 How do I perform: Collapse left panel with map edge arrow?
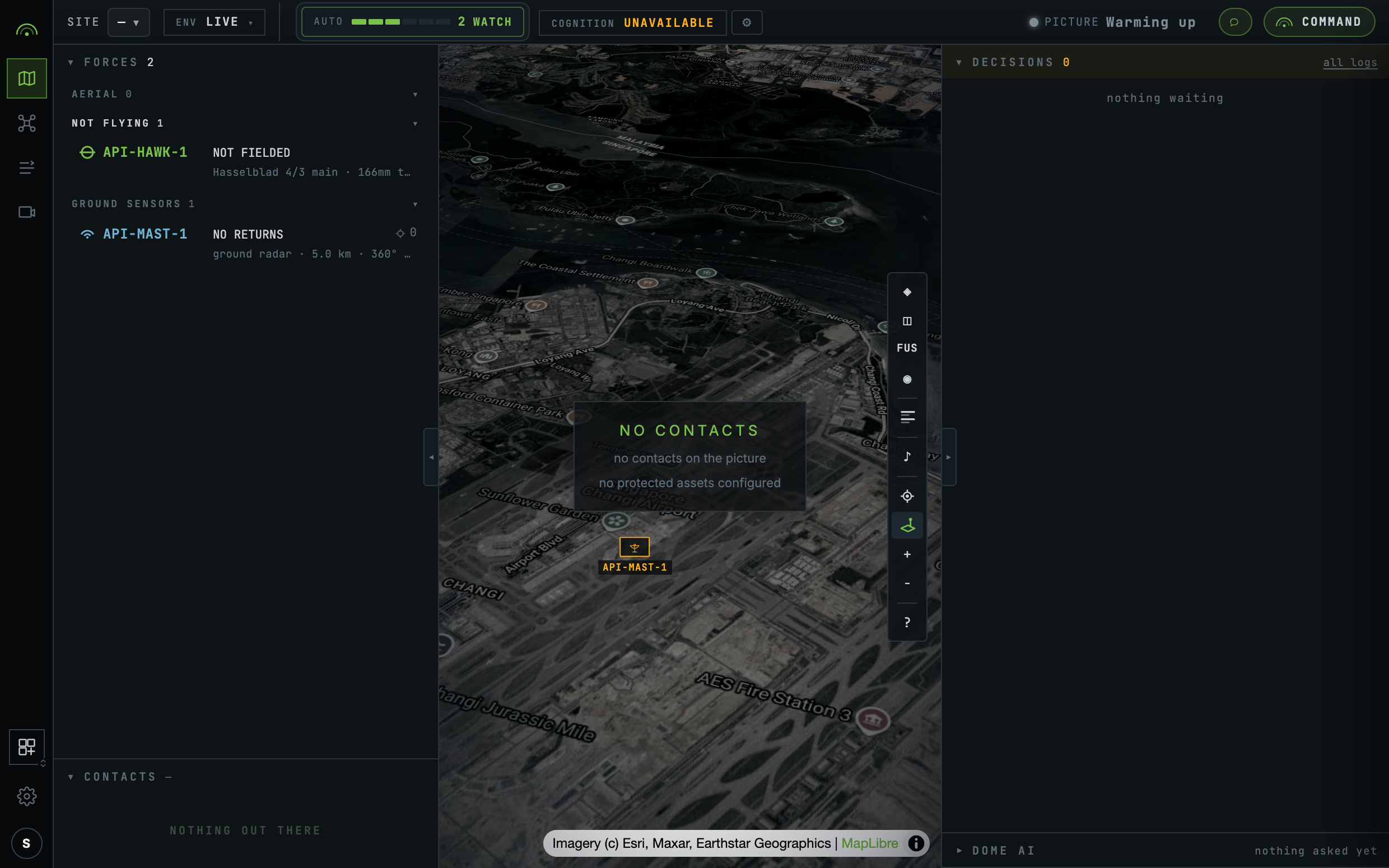point(431,457)
